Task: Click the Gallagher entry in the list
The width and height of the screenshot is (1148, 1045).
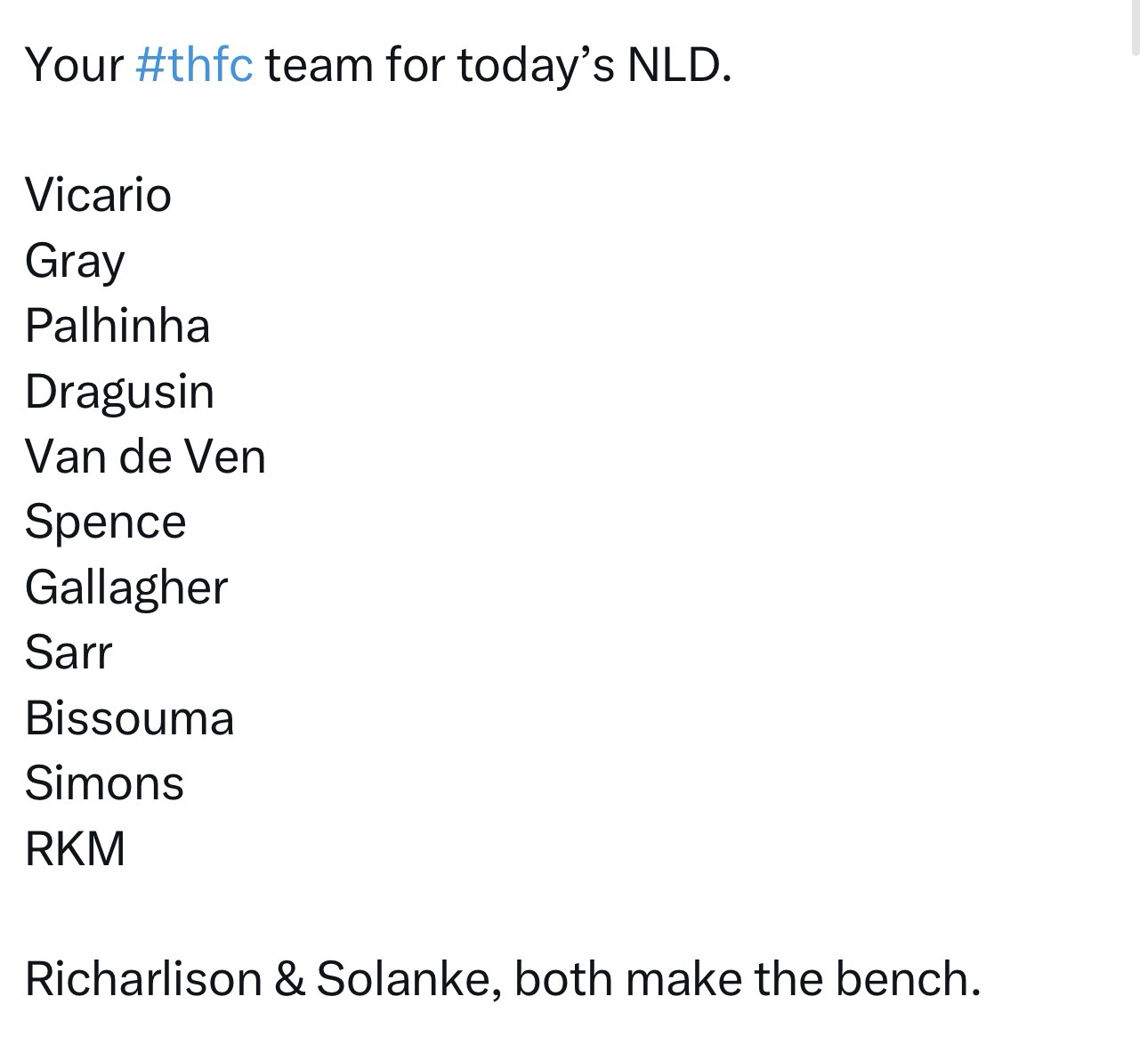Action: pos(126,587)
